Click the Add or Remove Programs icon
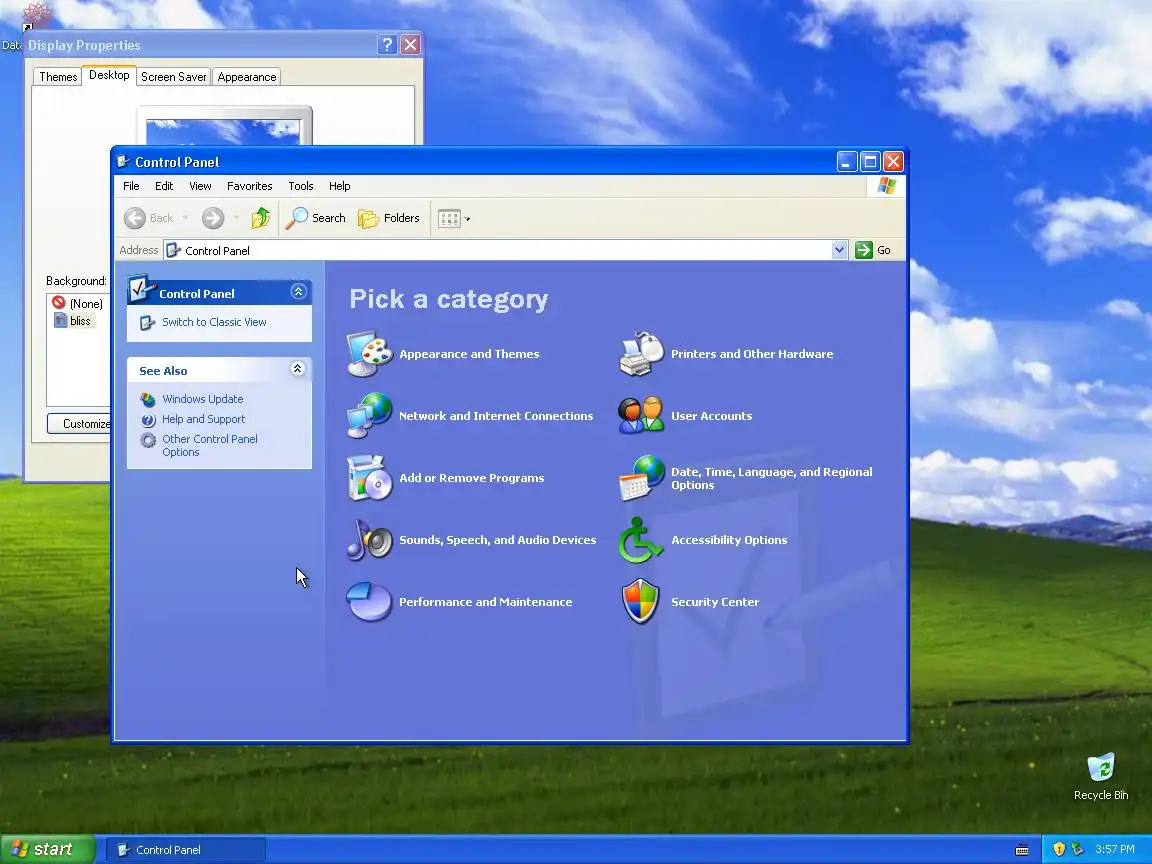 tap(370, 478)
